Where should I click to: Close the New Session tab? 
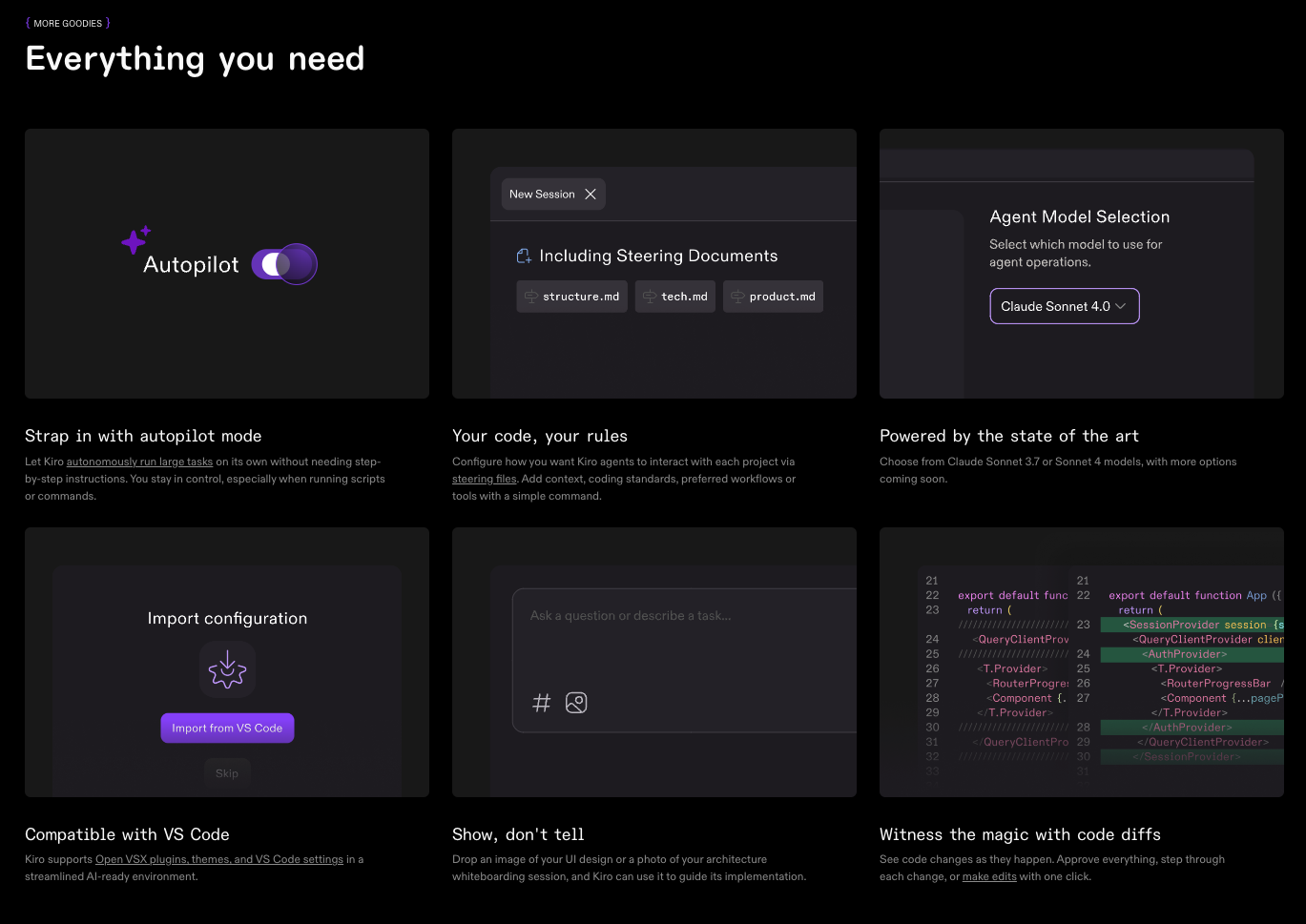coord(591,195)
